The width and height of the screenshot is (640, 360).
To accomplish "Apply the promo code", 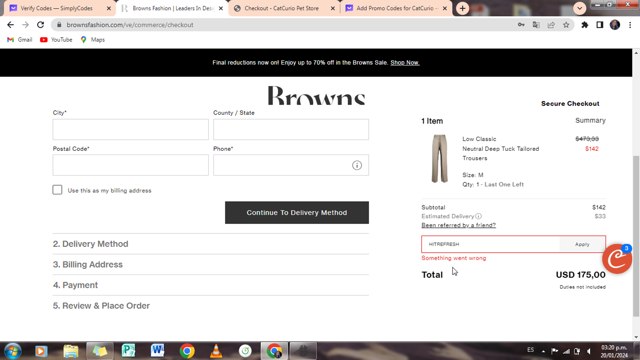I will pyautogui.click(x=582, y=244).
